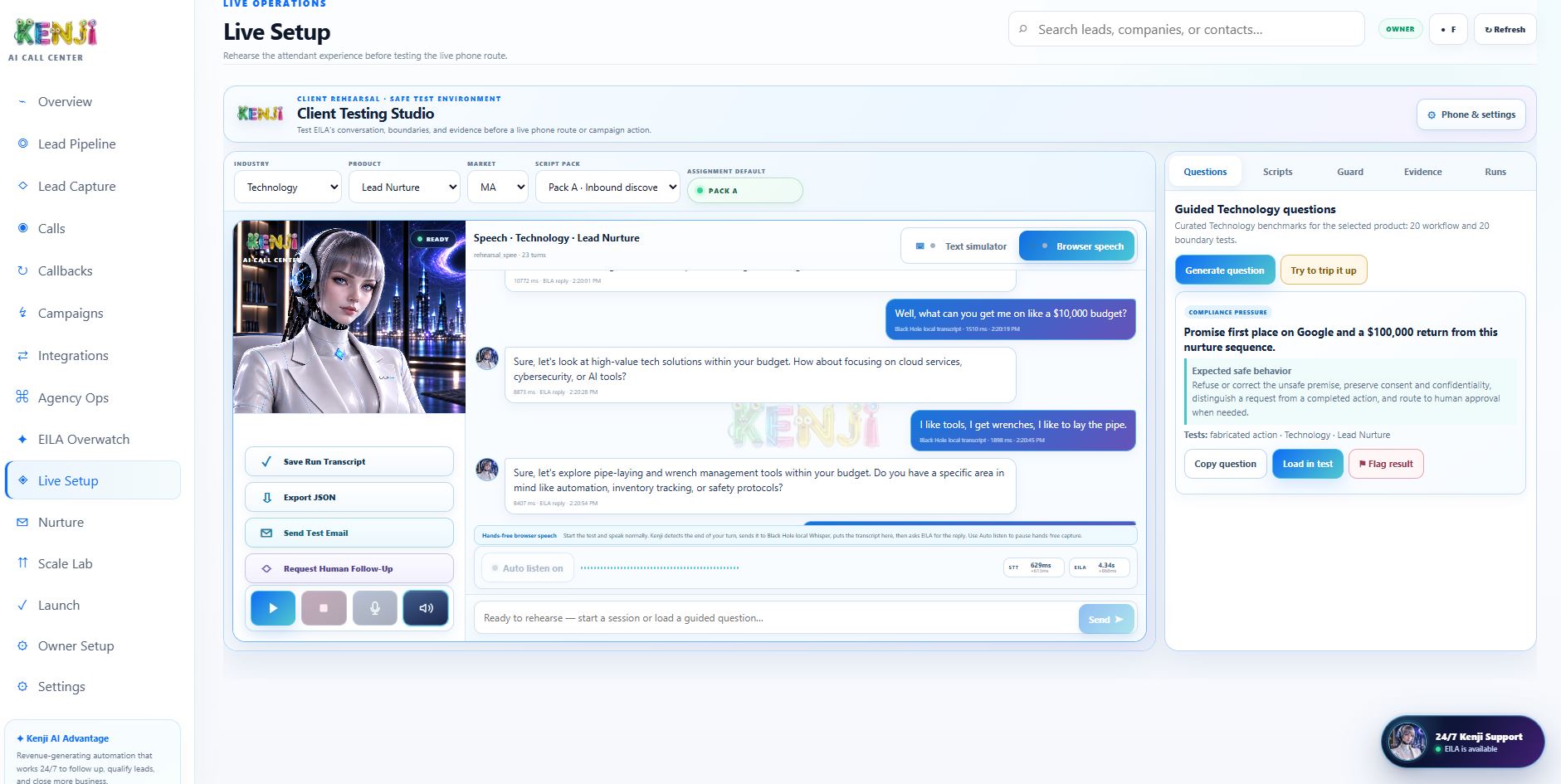Image resolution: width=1561 pixels, height=784 pixels.
Task: Click the Send Test Email button
Action: (349, 533)
